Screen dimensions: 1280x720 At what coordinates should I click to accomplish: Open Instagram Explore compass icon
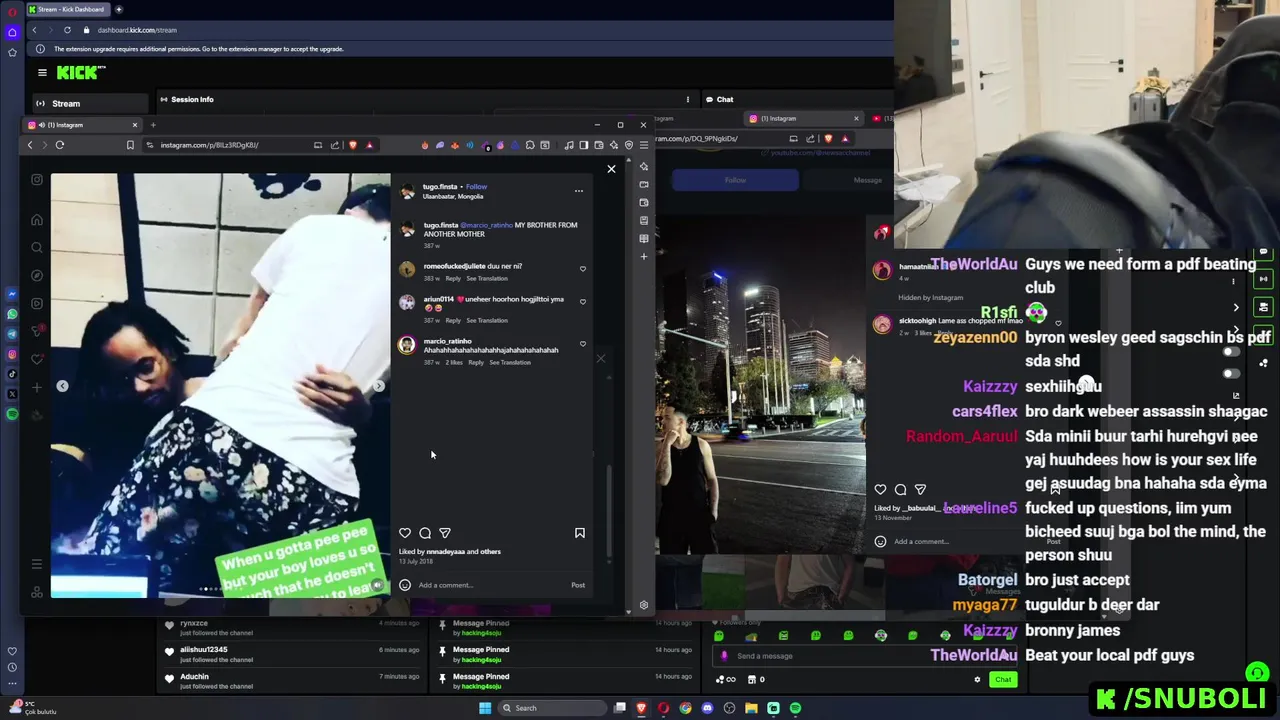point(37,276)
